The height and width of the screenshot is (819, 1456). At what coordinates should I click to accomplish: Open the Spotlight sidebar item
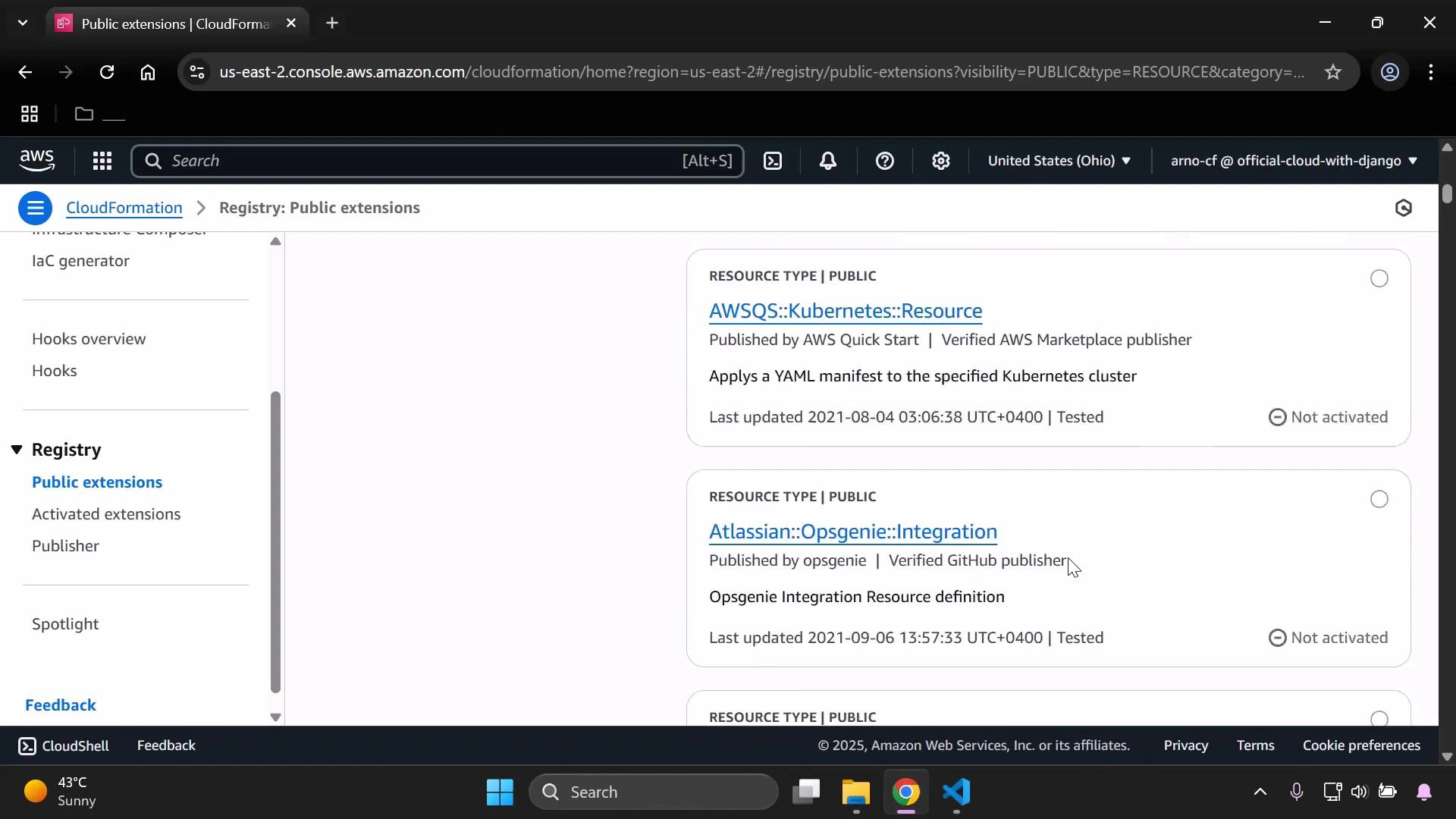[x=65, y=624]
